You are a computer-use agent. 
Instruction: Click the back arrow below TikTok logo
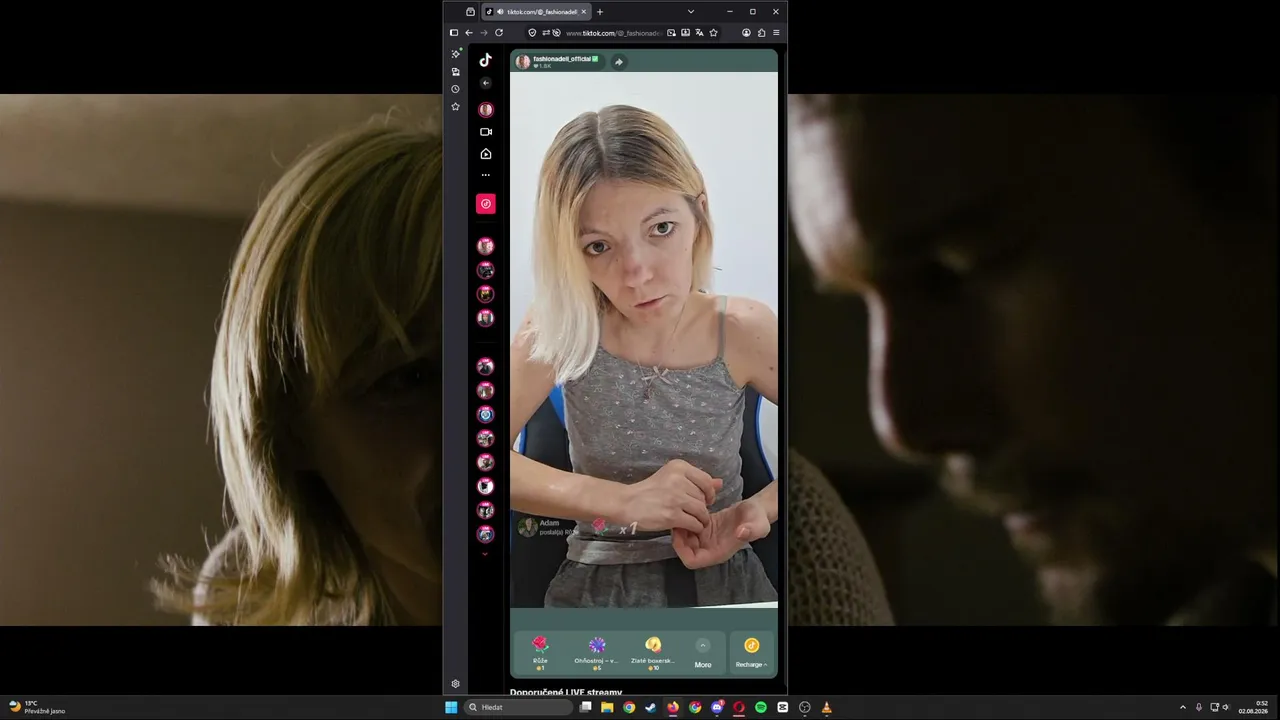pyautogui.click(x=485, y=83)
